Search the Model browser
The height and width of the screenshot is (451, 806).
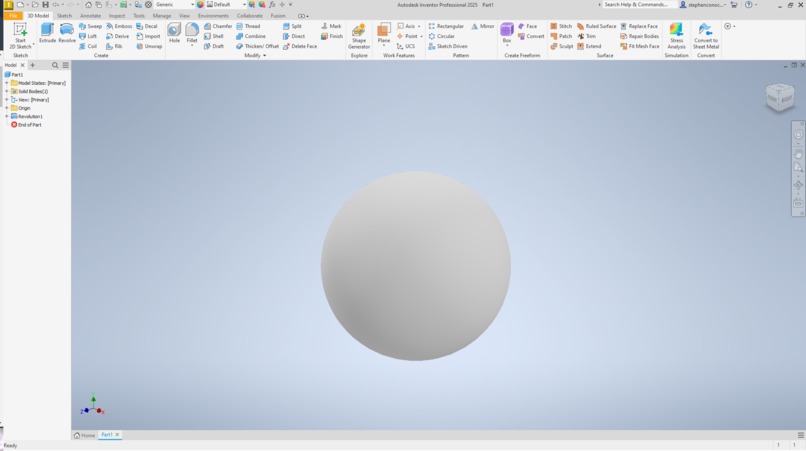pos(55,65)
